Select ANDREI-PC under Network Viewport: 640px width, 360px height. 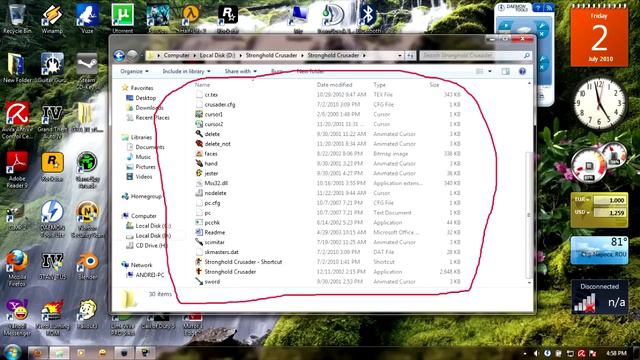[x=149, y=275]
